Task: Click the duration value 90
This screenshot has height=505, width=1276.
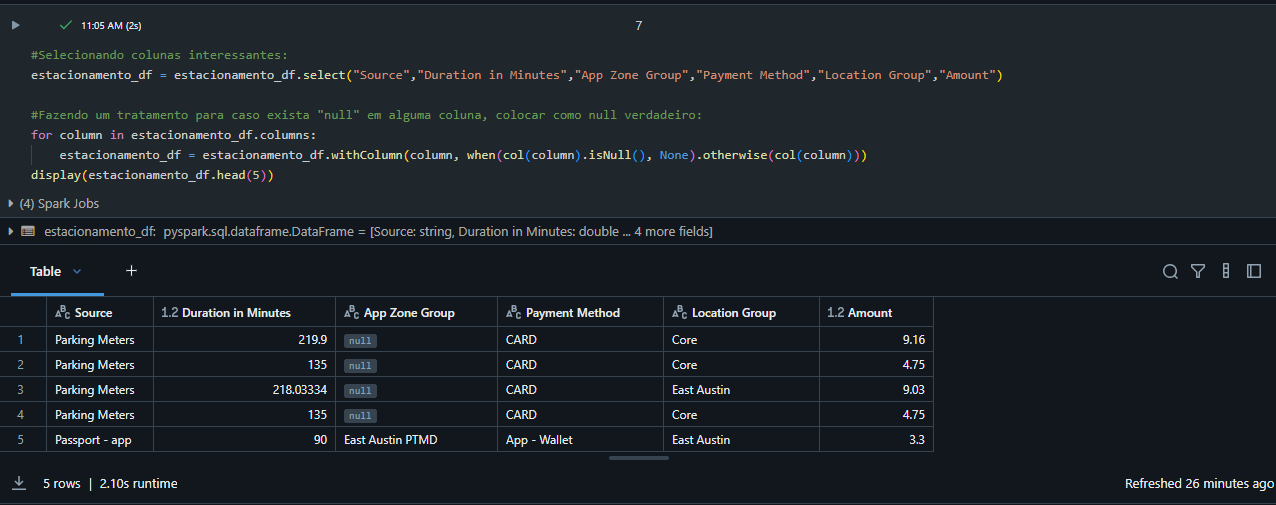Action: 320,439
